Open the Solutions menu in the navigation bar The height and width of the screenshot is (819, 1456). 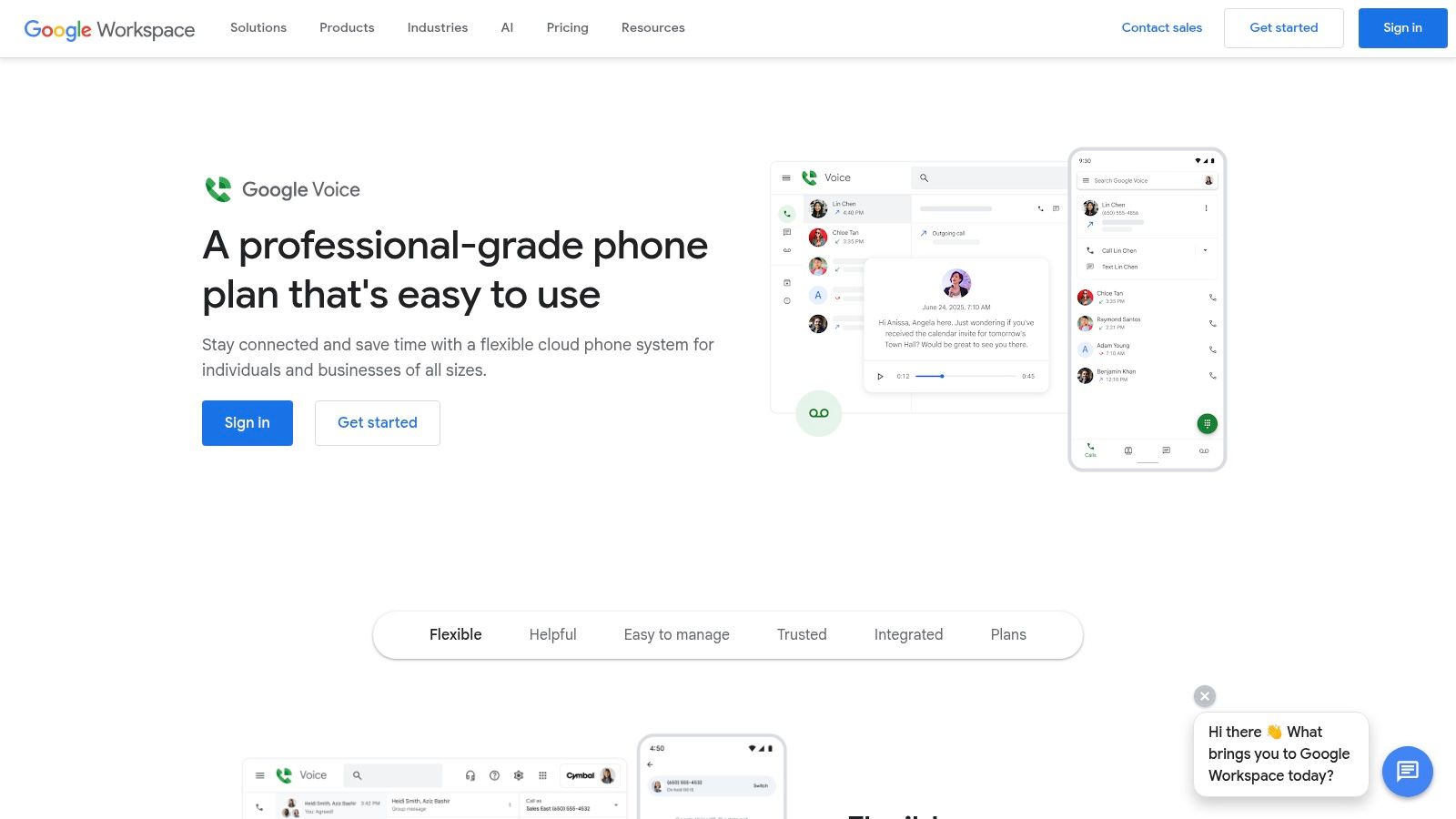point(258,27)
